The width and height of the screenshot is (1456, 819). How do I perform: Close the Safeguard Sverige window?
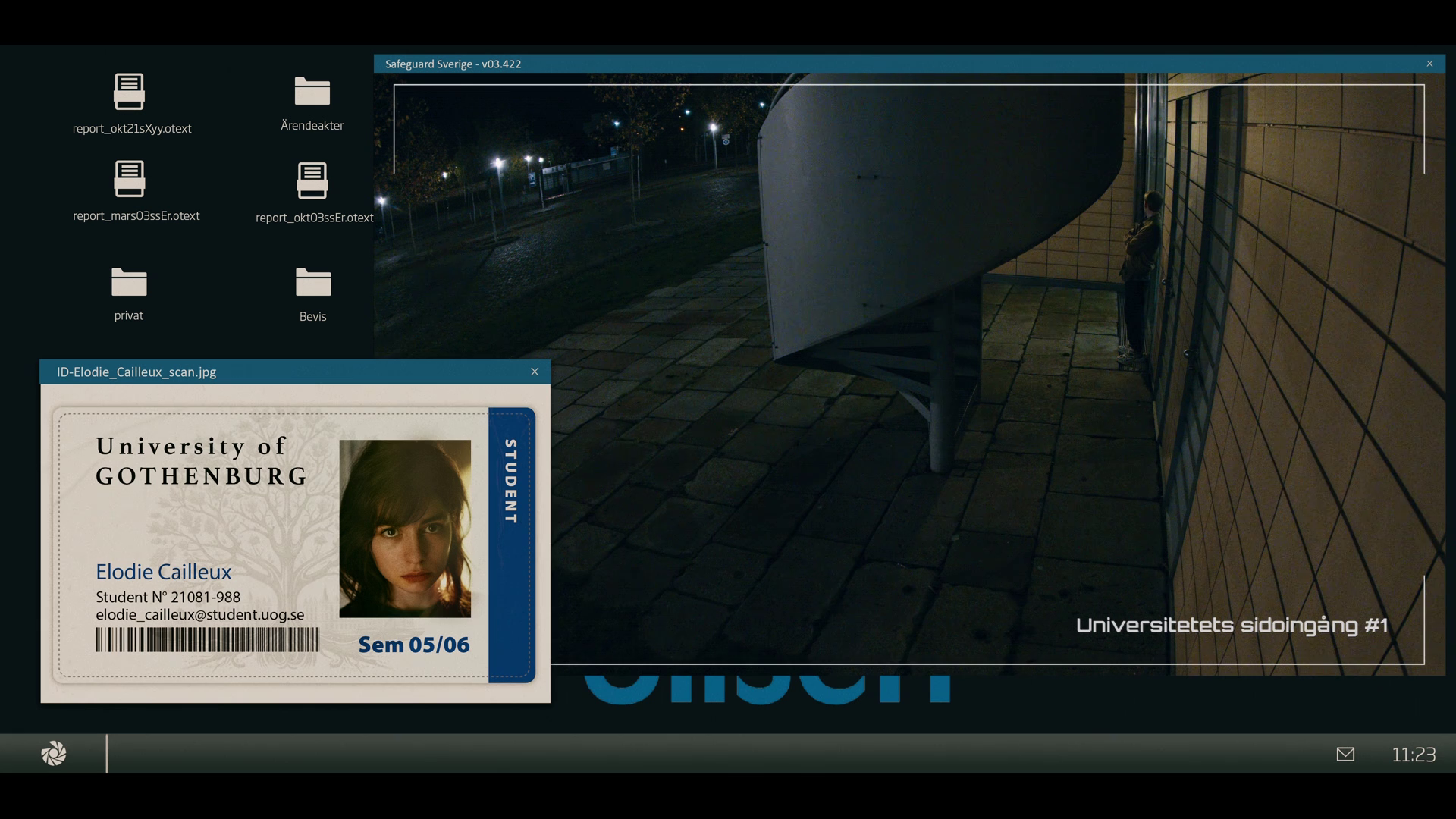tap(1429, 64)
